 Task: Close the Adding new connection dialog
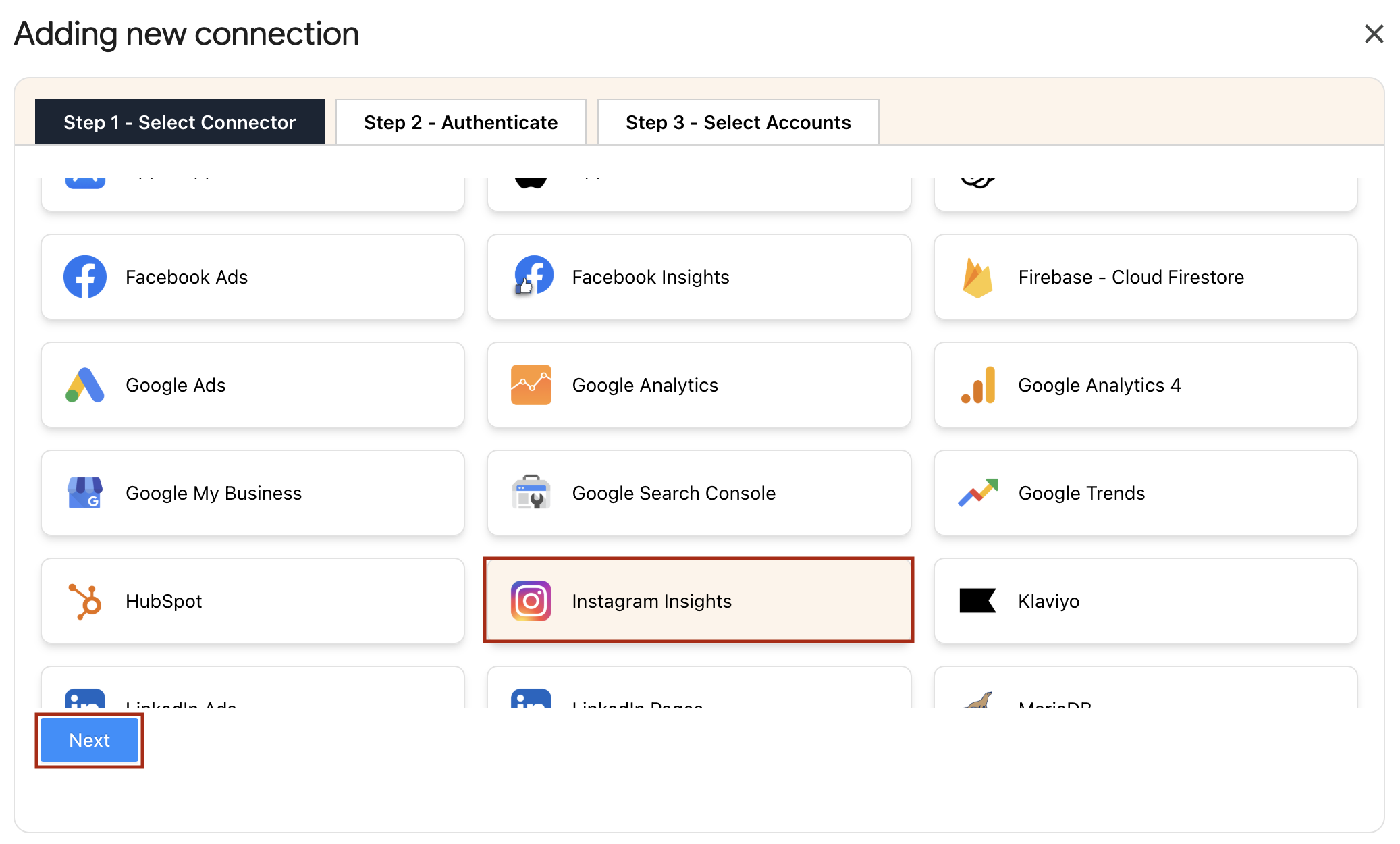1374,34
